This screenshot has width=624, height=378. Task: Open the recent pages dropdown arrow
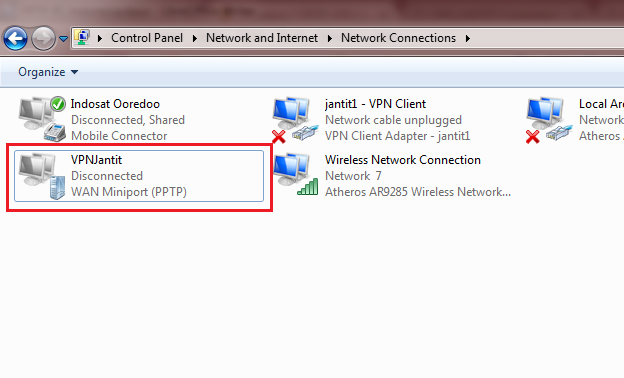tap(63, 39)
